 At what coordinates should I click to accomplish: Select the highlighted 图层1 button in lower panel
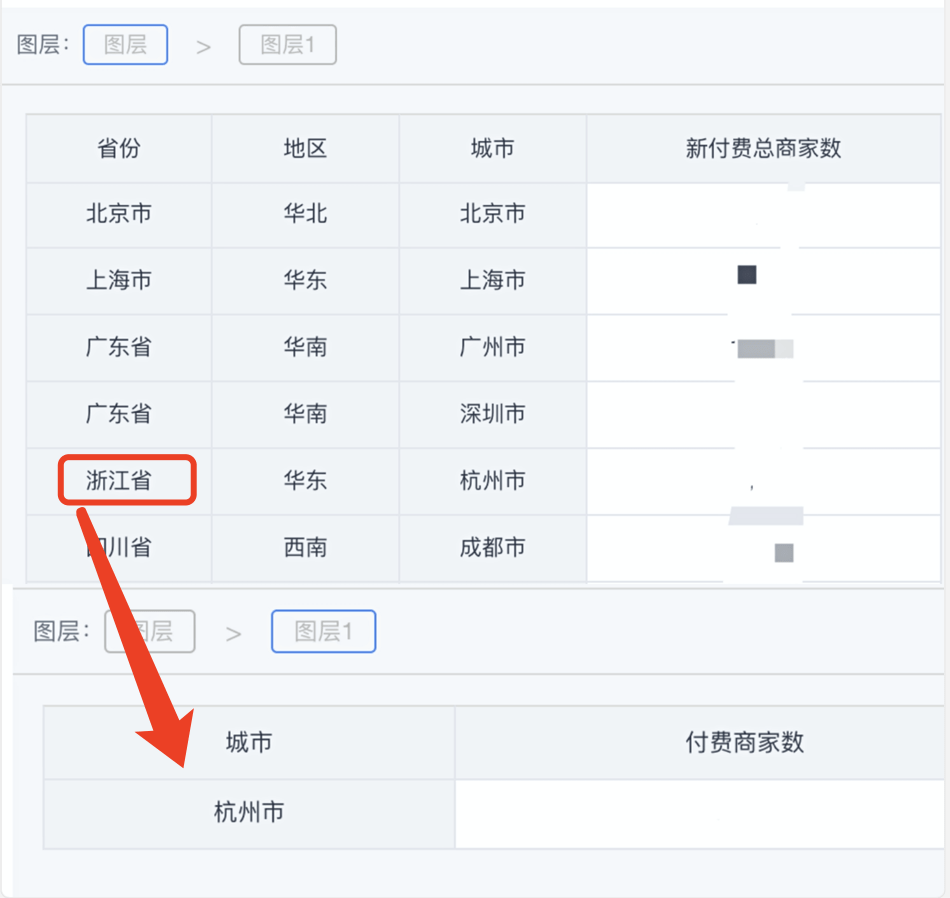324,631
